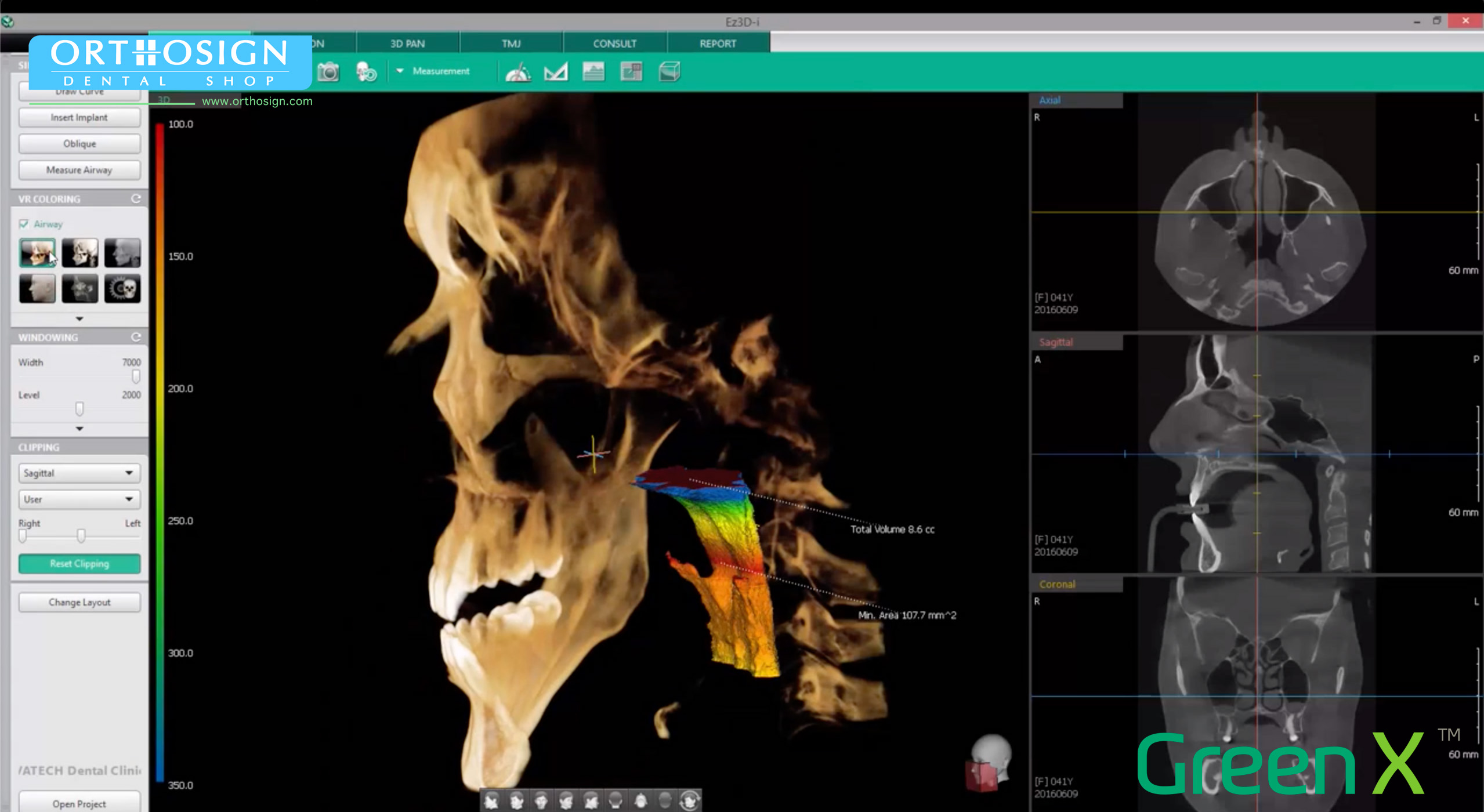The image size is (1484, 812).
Task: Click the Level value 2000
Action: point(131,394)
